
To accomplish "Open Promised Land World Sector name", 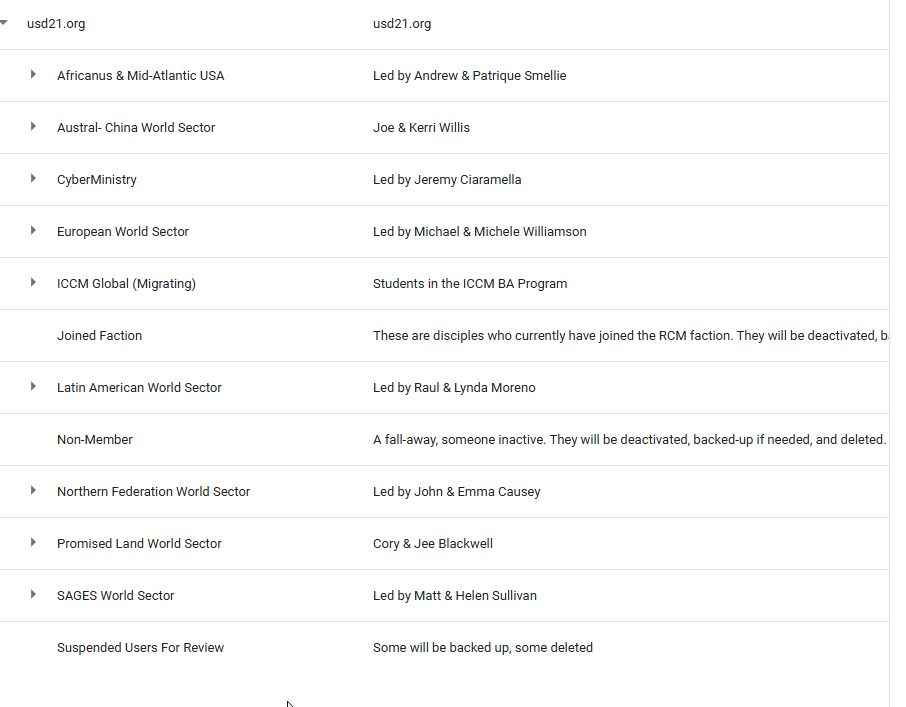I will [139, 544].
